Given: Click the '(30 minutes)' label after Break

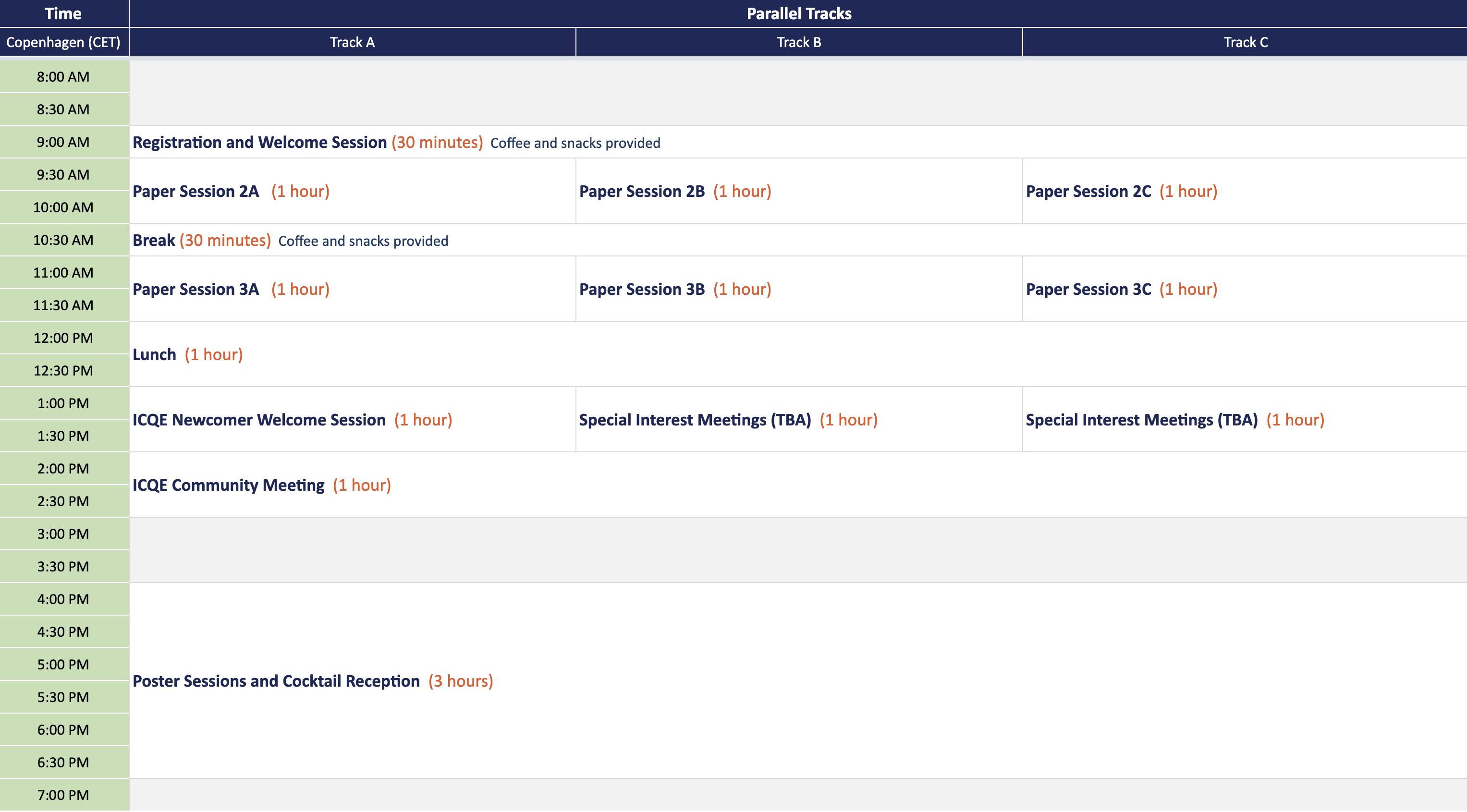Looking at the screenshot, I should tap(225, 240).
